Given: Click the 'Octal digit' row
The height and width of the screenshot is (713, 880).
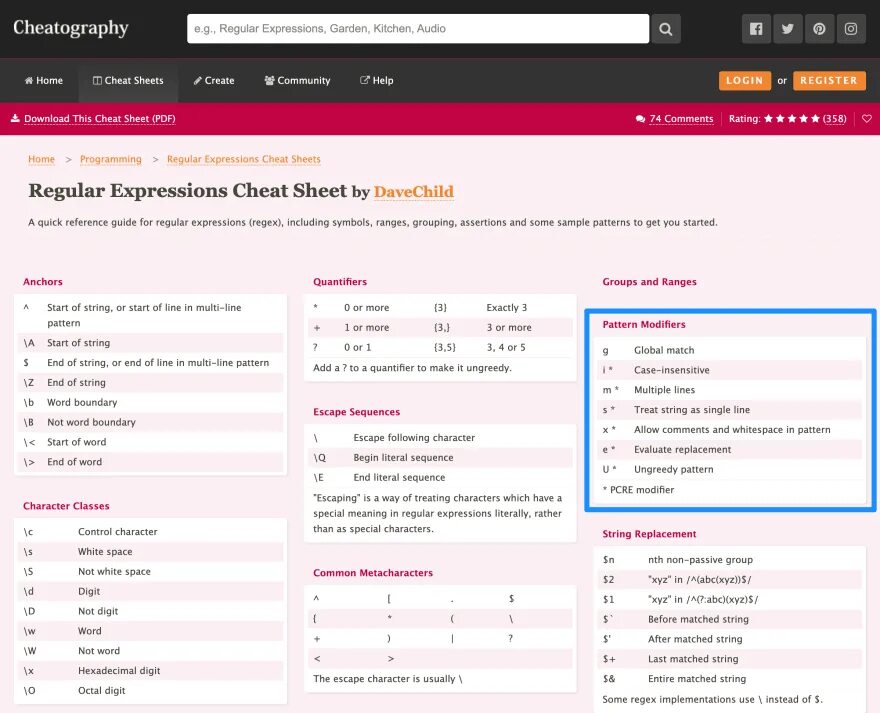Looking at the screenshot, I should 150,691.
